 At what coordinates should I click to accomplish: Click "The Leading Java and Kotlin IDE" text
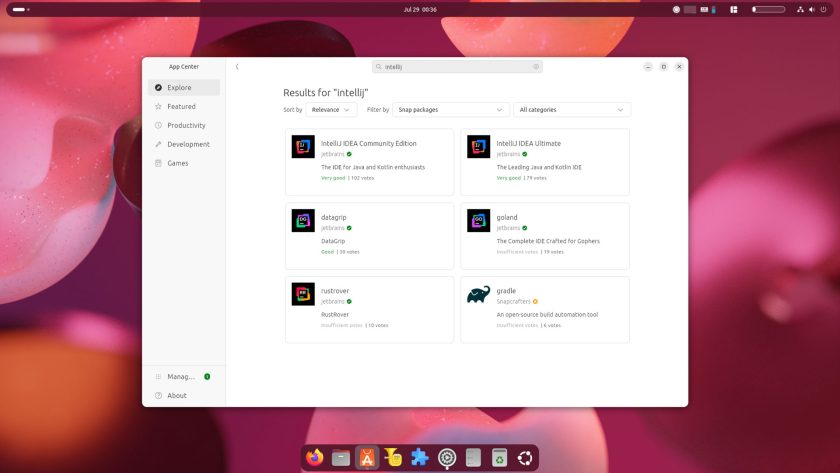tap(539, 167)
